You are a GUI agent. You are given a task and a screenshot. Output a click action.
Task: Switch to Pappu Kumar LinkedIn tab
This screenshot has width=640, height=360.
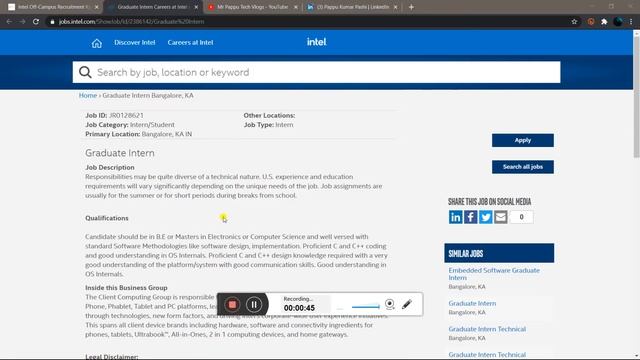pyautogui.click(x=352, y=7)
